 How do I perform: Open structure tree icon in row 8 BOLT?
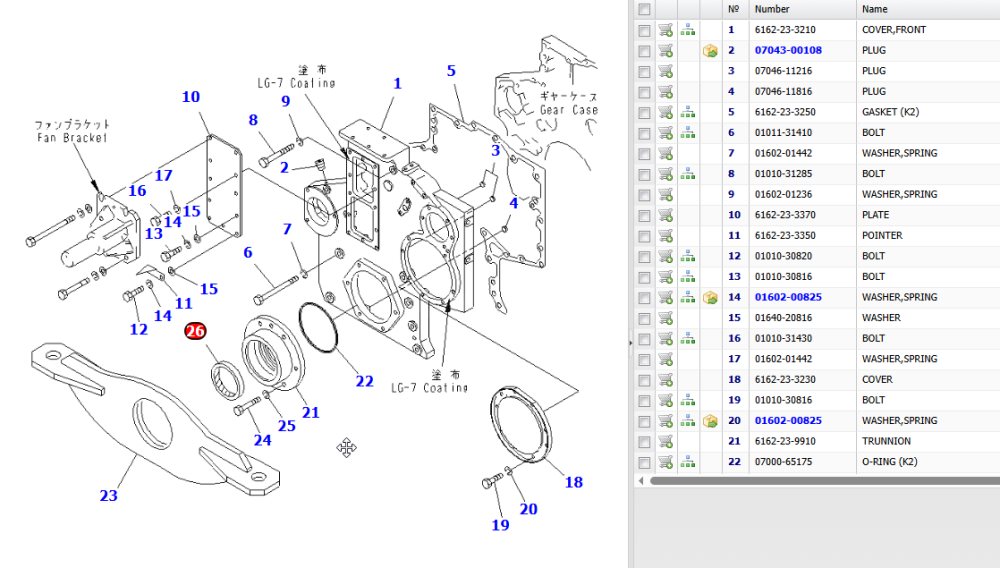688,174
